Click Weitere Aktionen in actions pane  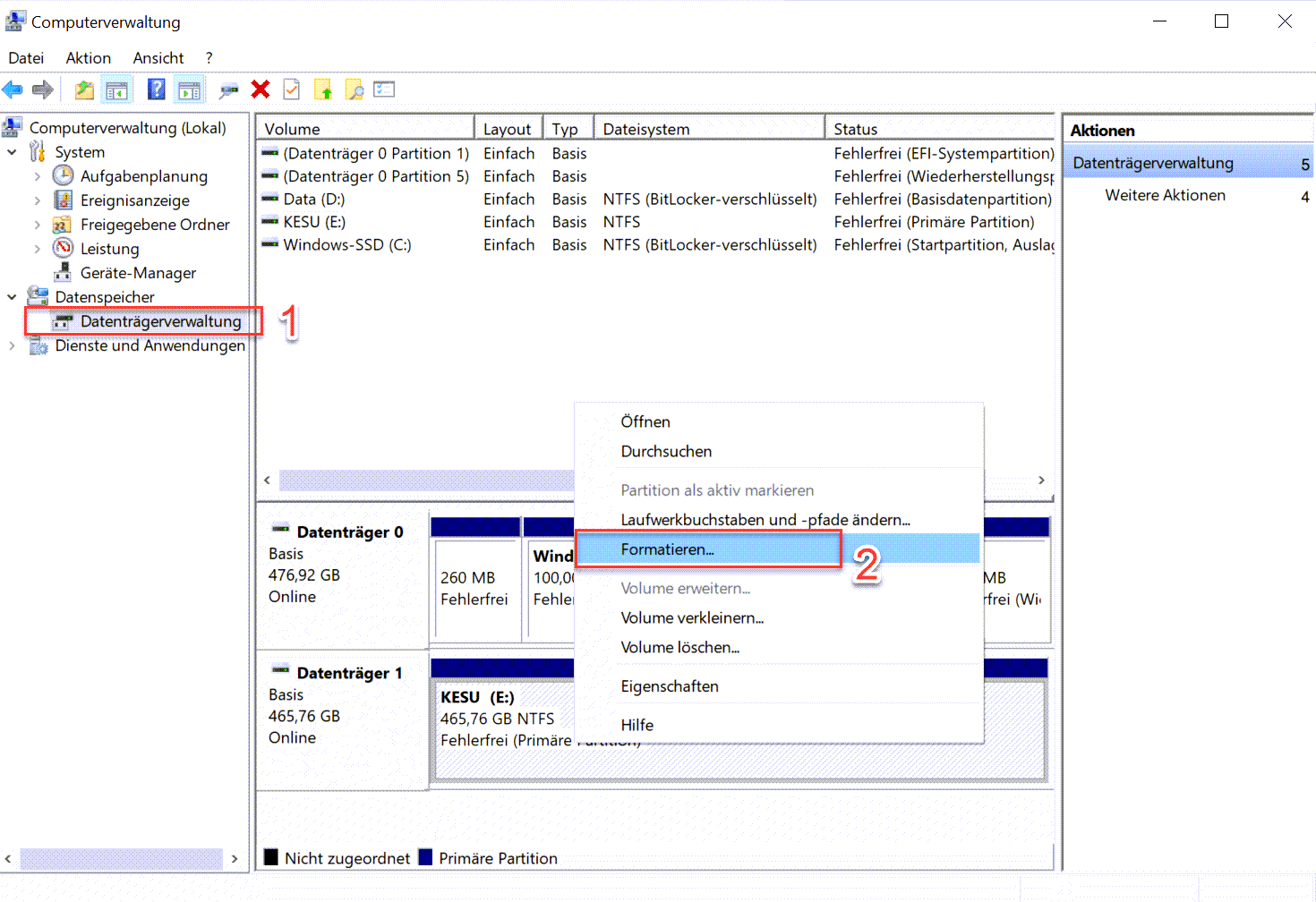click(1165, 195)
